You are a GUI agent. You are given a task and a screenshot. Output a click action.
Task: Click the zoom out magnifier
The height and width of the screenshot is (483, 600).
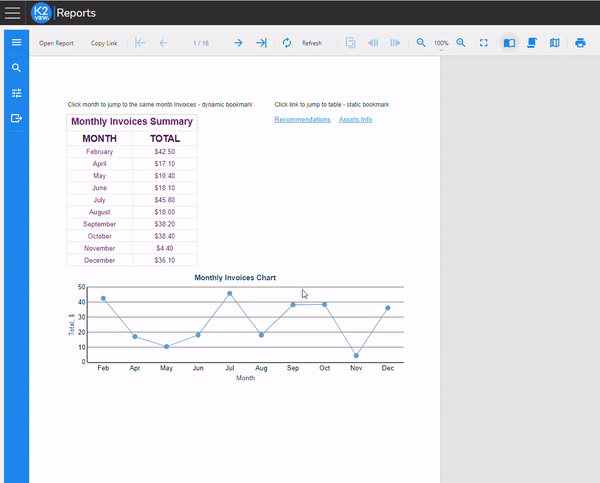tap(421, 43)
